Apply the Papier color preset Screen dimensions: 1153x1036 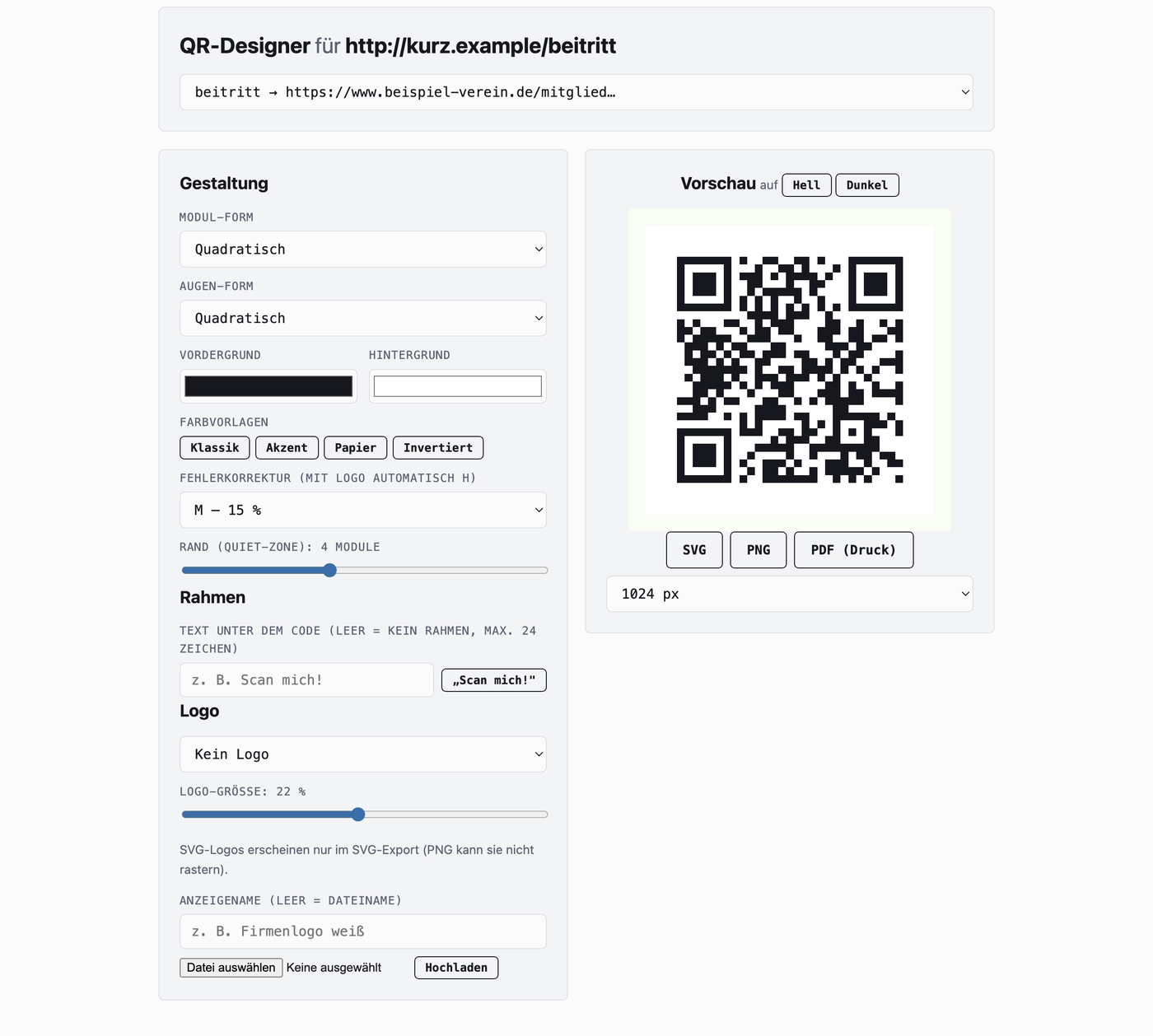tap(355, 448)
